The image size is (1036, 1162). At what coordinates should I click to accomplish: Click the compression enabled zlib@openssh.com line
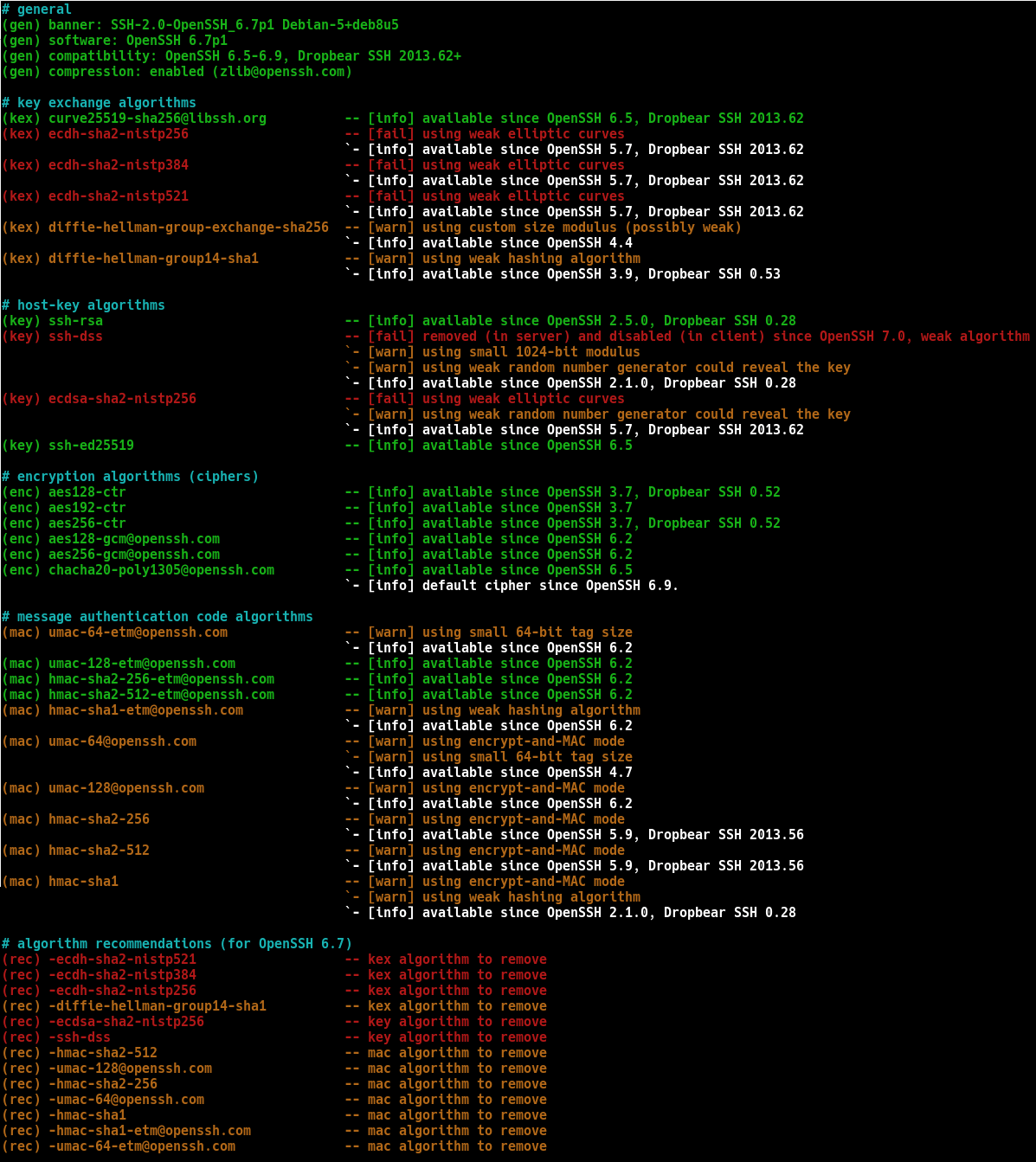tap(177, 72)
